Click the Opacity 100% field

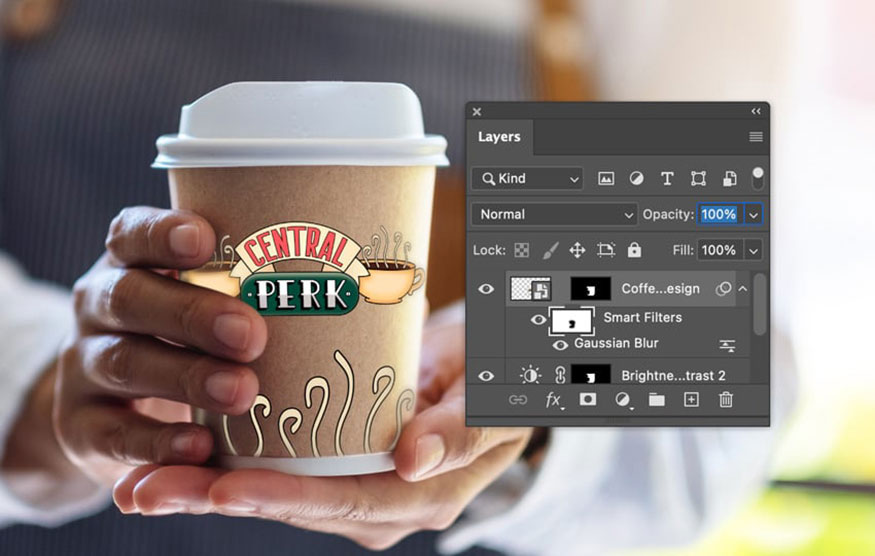pyautogui.click(x=719, y=214)
